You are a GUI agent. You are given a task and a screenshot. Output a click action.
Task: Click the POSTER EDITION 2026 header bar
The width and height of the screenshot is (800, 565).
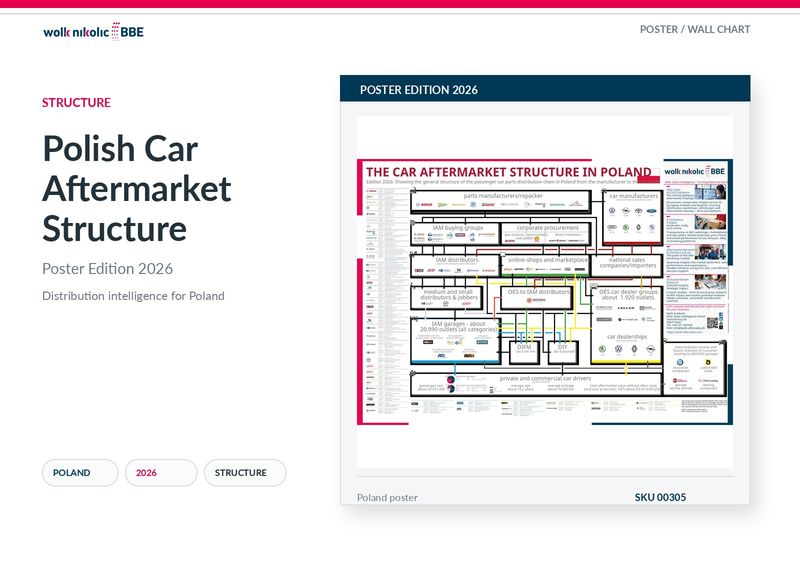pos(545,89)
